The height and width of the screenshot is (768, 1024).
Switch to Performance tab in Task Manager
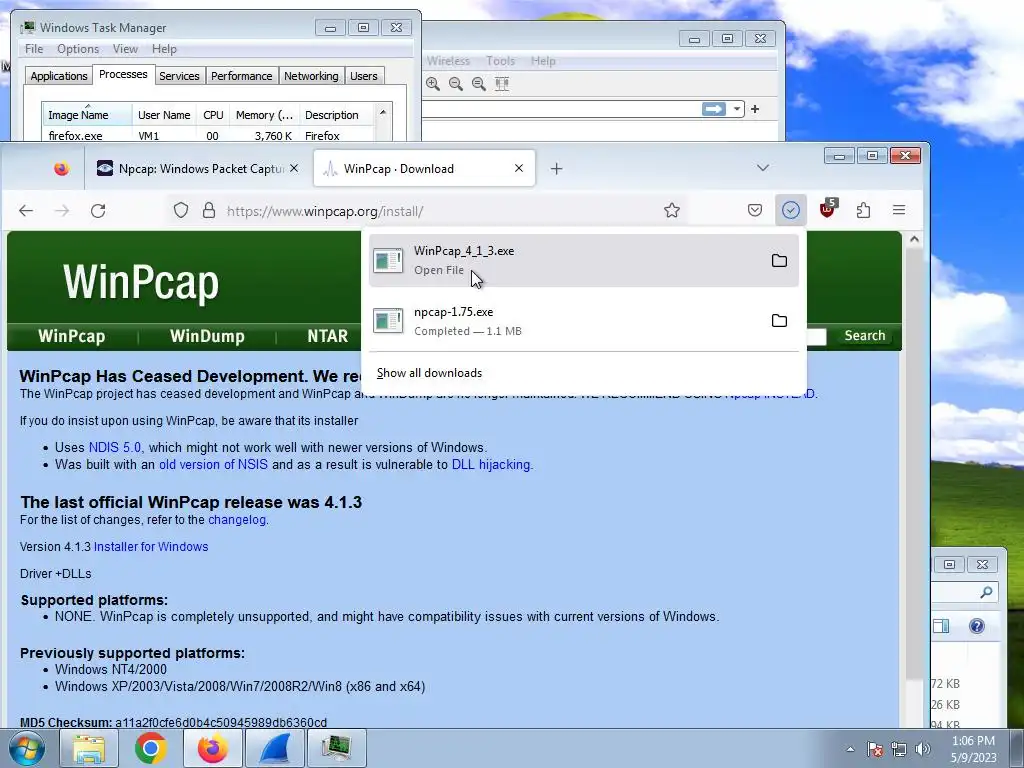coord(242,76)
